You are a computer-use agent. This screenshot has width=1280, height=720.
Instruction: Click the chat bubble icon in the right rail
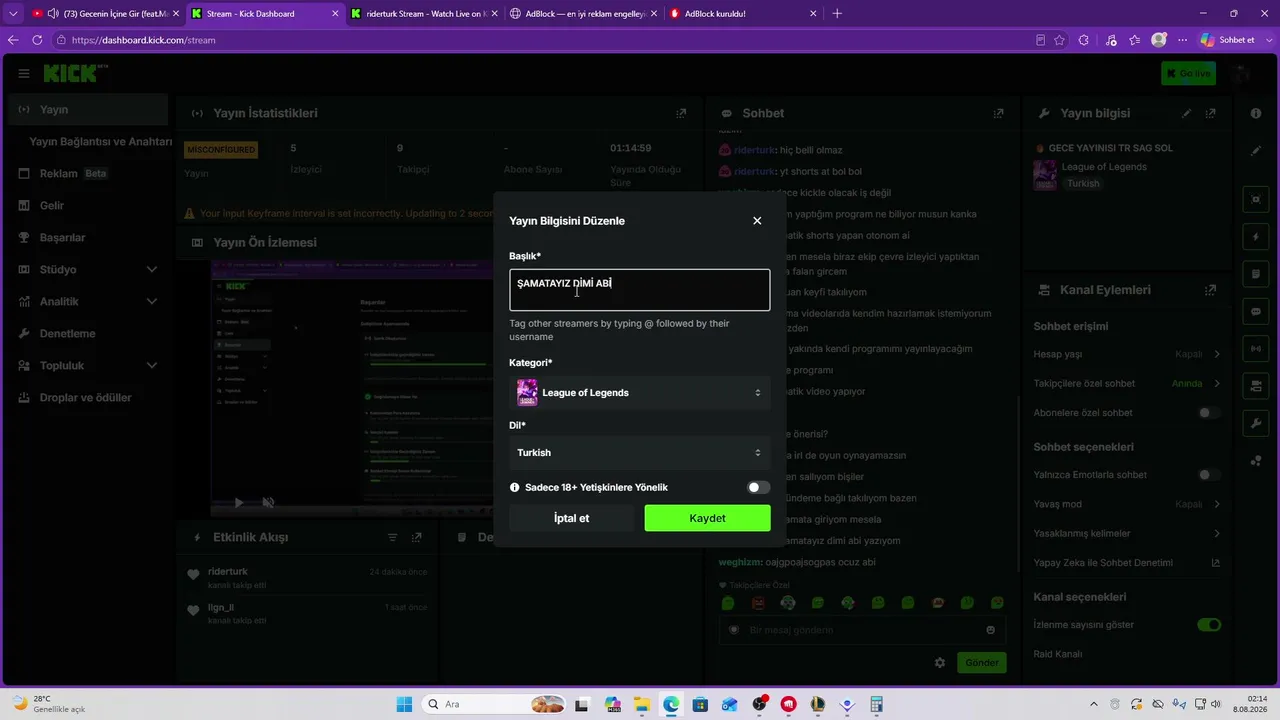click(x=1256, y=312)
